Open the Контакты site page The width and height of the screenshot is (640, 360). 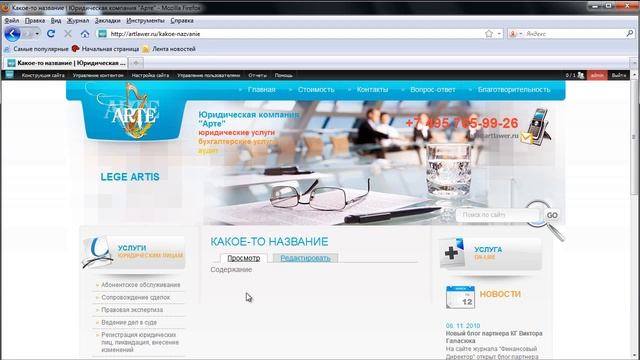tap(372, 89)
